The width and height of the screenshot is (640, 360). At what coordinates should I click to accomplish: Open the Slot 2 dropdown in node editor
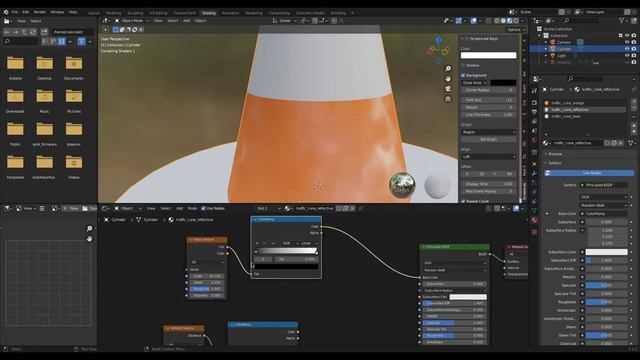268,209
